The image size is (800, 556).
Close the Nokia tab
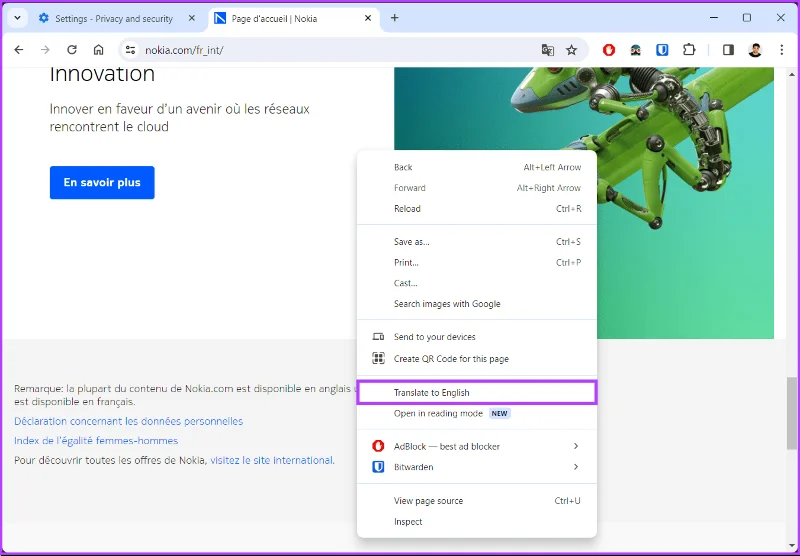(368, 18)
